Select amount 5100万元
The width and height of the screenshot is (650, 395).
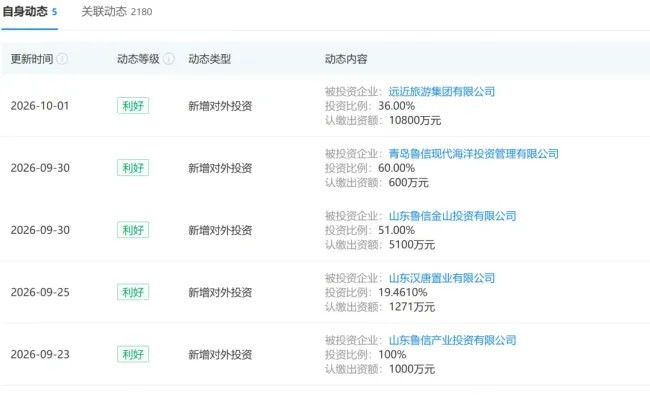pyautogui.click(x=412, y=245)
